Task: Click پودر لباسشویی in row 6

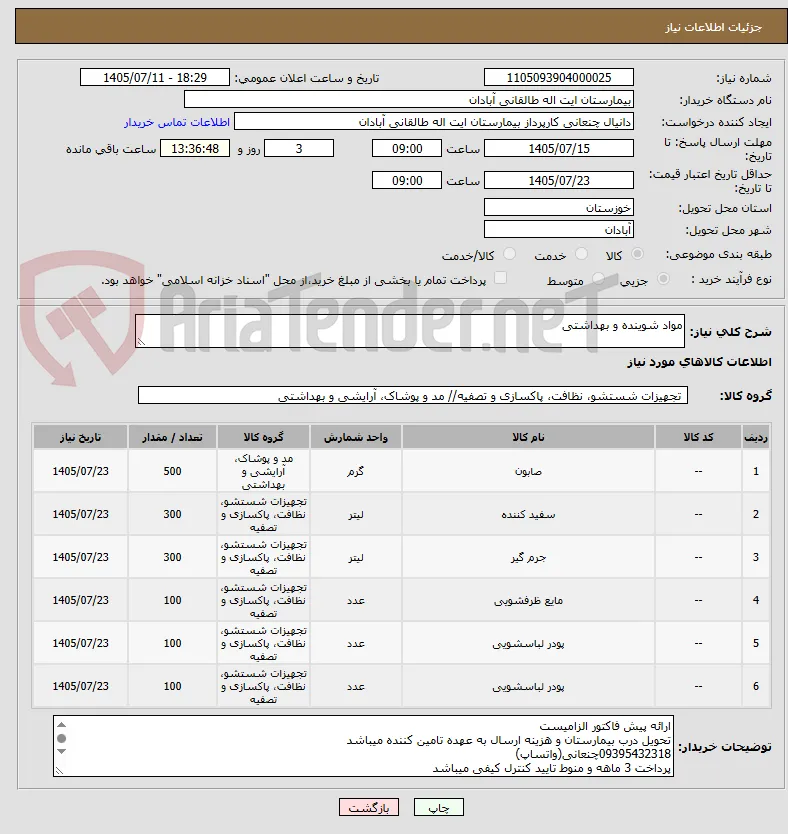Action: tap(528, 687)
